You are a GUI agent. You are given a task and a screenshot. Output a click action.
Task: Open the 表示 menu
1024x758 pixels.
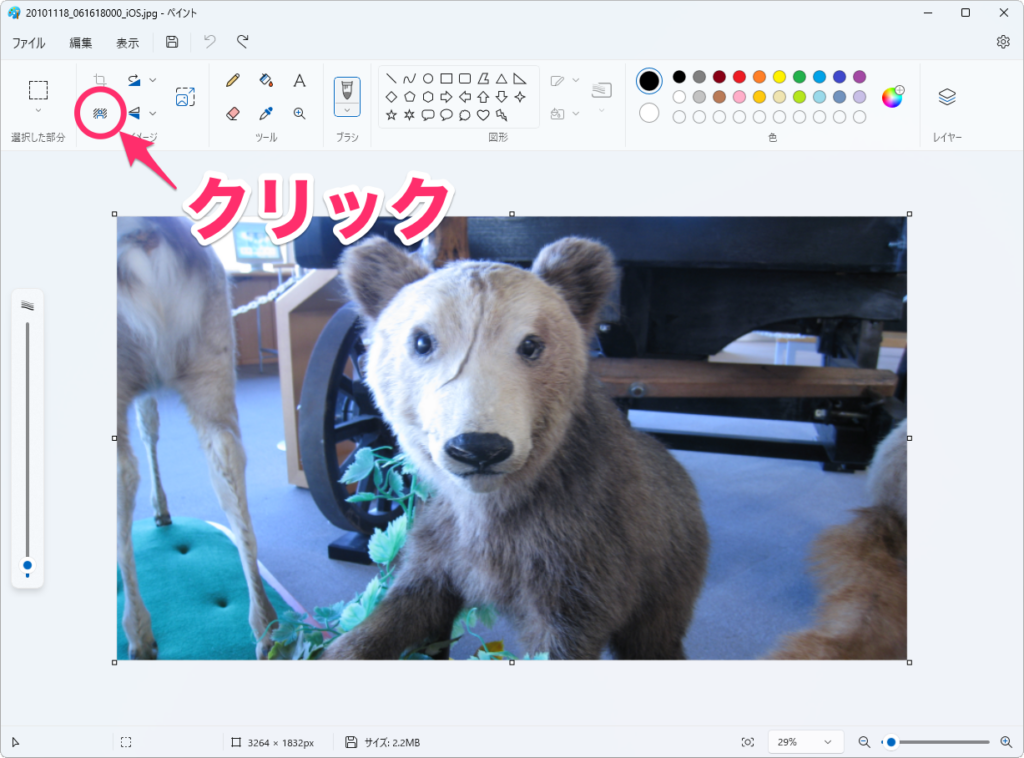pyautogui.click(x=127, y=43)
